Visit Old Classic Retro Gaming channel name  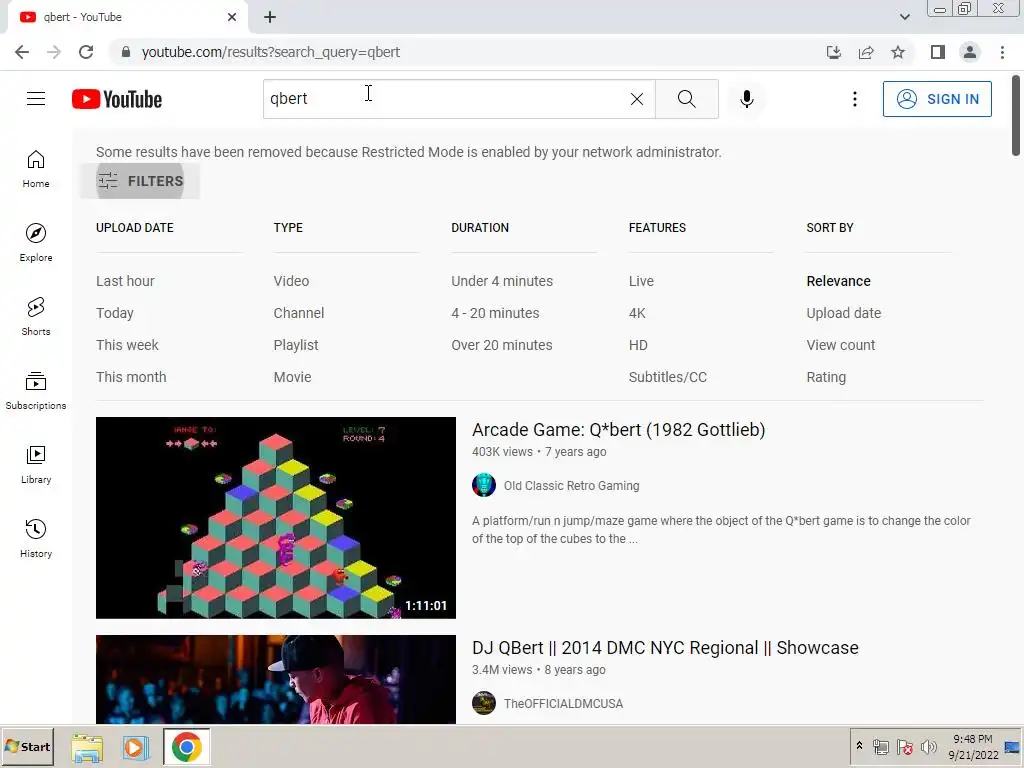point(571,486)
